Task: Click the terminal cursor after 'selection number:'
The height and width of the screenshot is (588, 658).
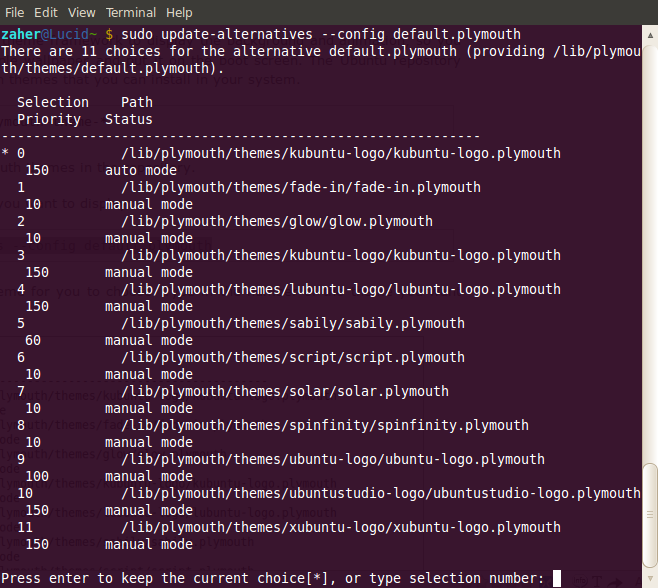Action: click(x=557, y=578)
